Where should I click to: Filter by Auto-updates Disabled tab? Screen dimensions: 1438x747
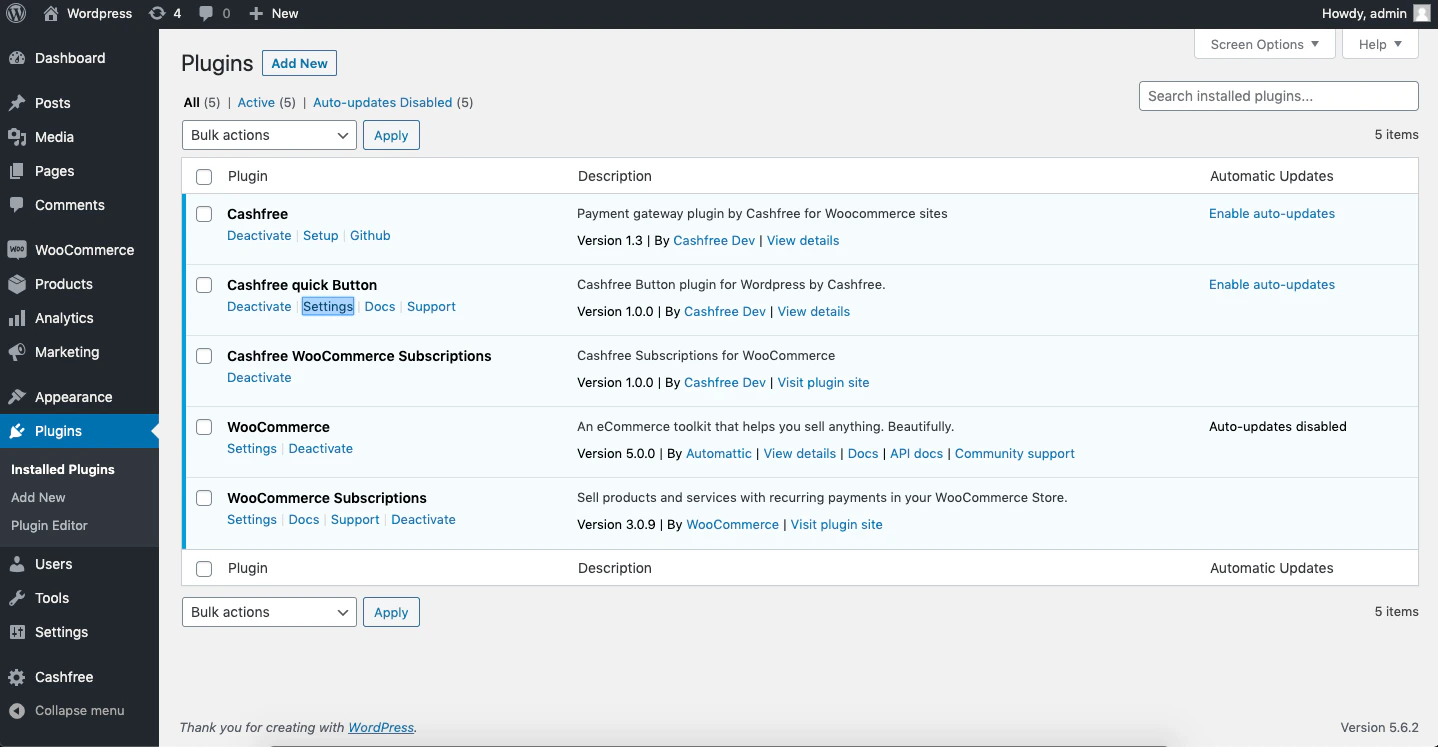coord(383,102)
